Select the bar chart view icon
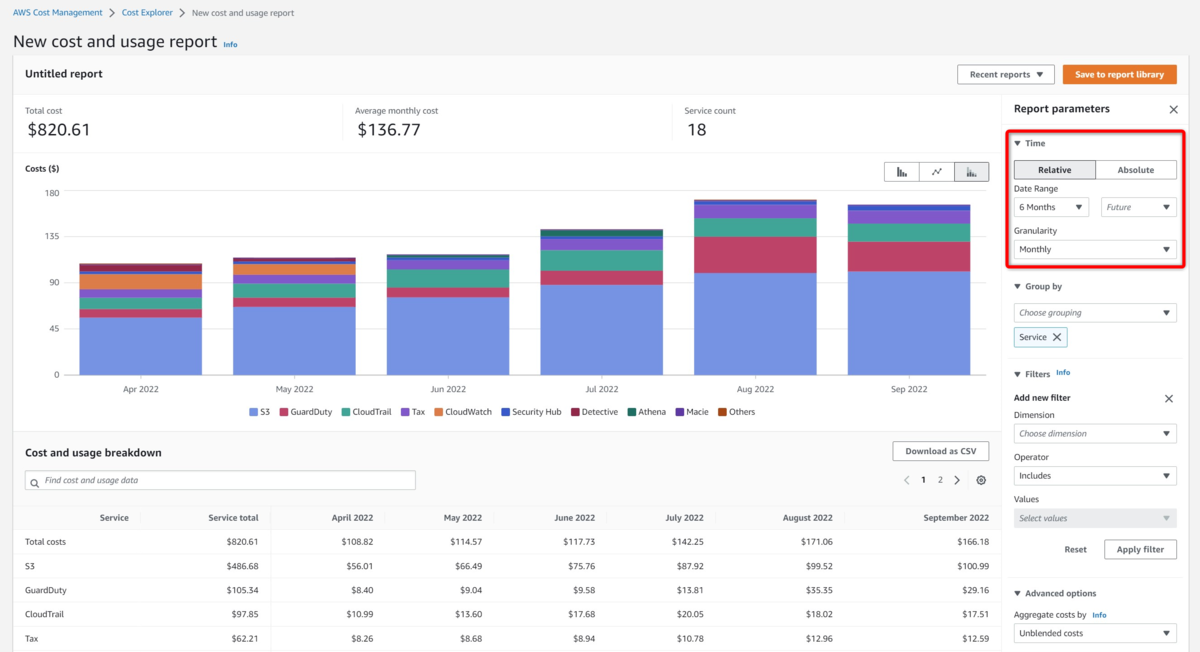1200x652 pixels. [901, 171]
